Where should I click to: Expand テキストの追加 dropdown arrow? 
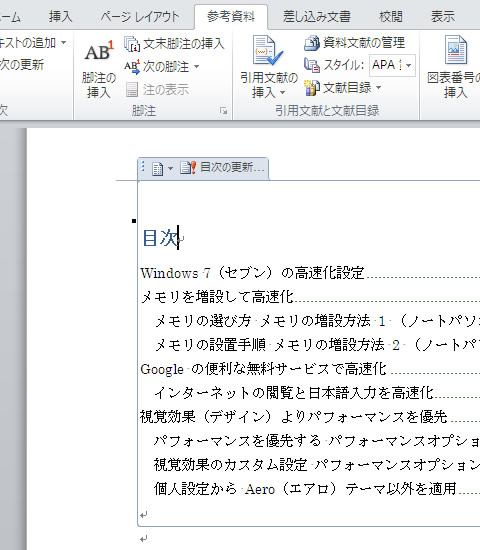click(64, 43)
